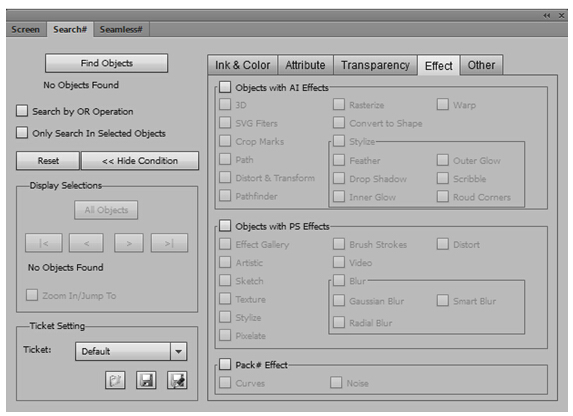Go to first found object button

click(x=44, y=243)
